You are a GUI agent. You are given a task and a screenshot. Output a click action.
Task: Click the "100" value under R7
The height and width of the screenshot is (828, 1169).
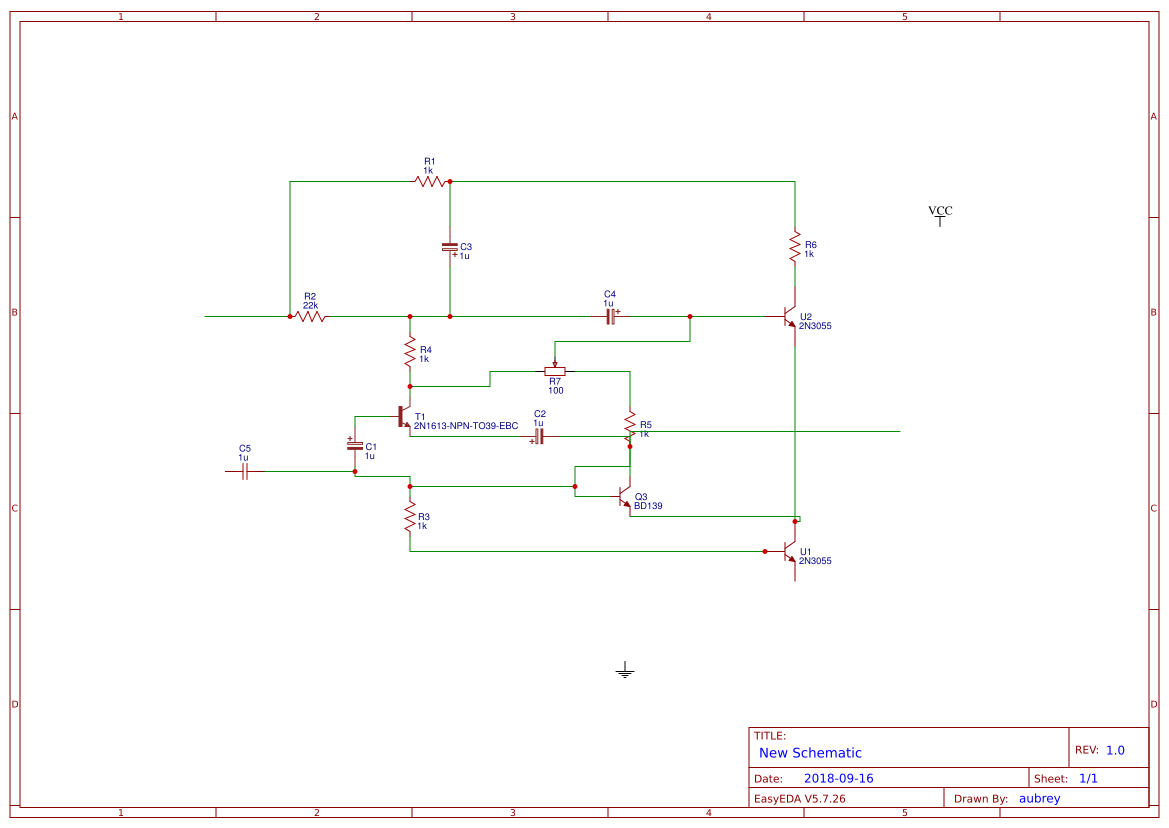coord(556,391)
